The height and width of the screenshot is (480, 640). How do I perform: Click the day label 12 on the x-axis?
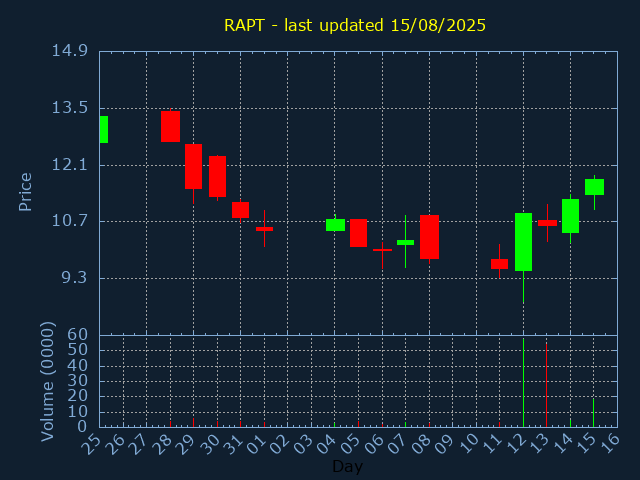(515, 443)
